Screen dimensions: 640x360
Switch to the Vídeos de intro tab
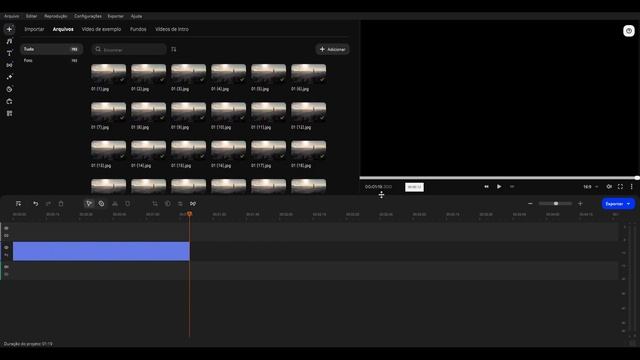(x=172, y=29)
